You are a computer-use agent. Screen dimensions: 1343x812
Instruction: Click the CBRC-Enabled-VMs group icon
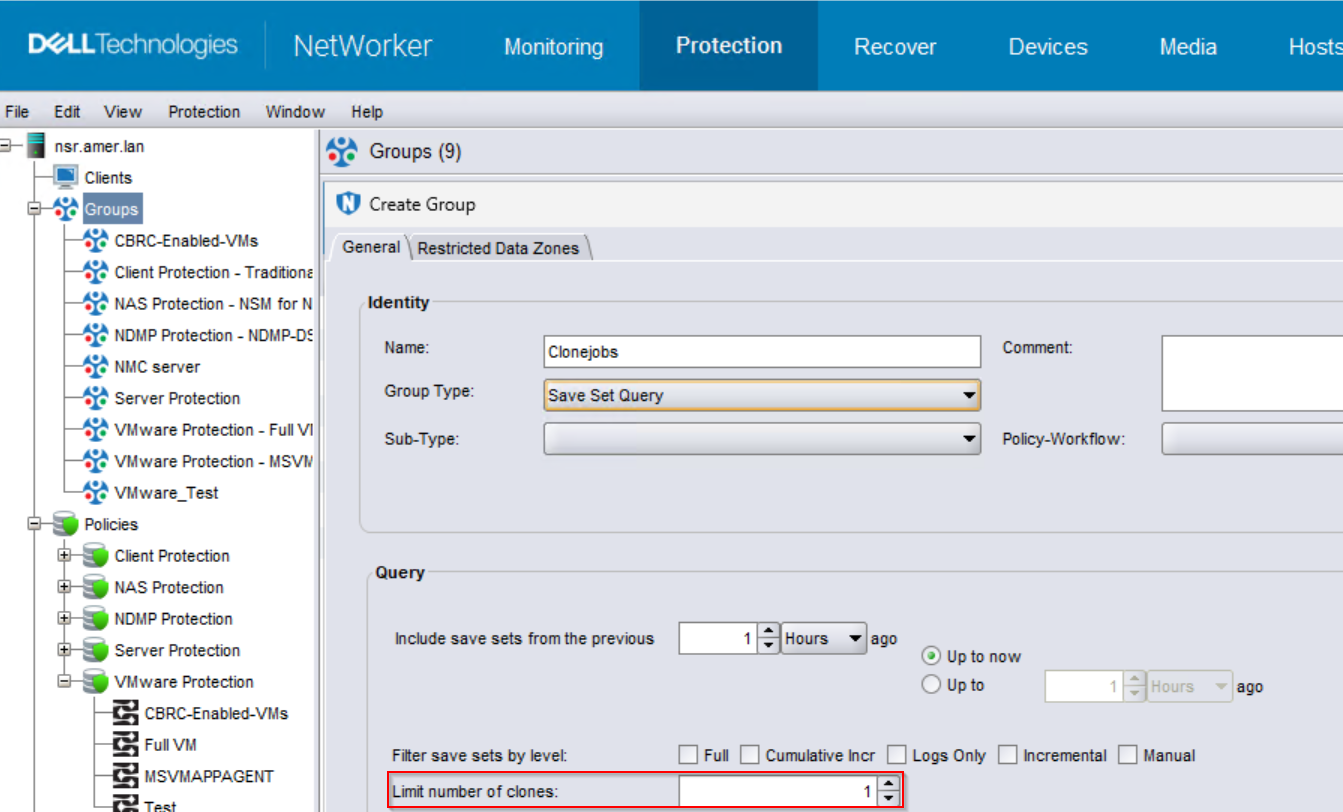pos(96,240)
